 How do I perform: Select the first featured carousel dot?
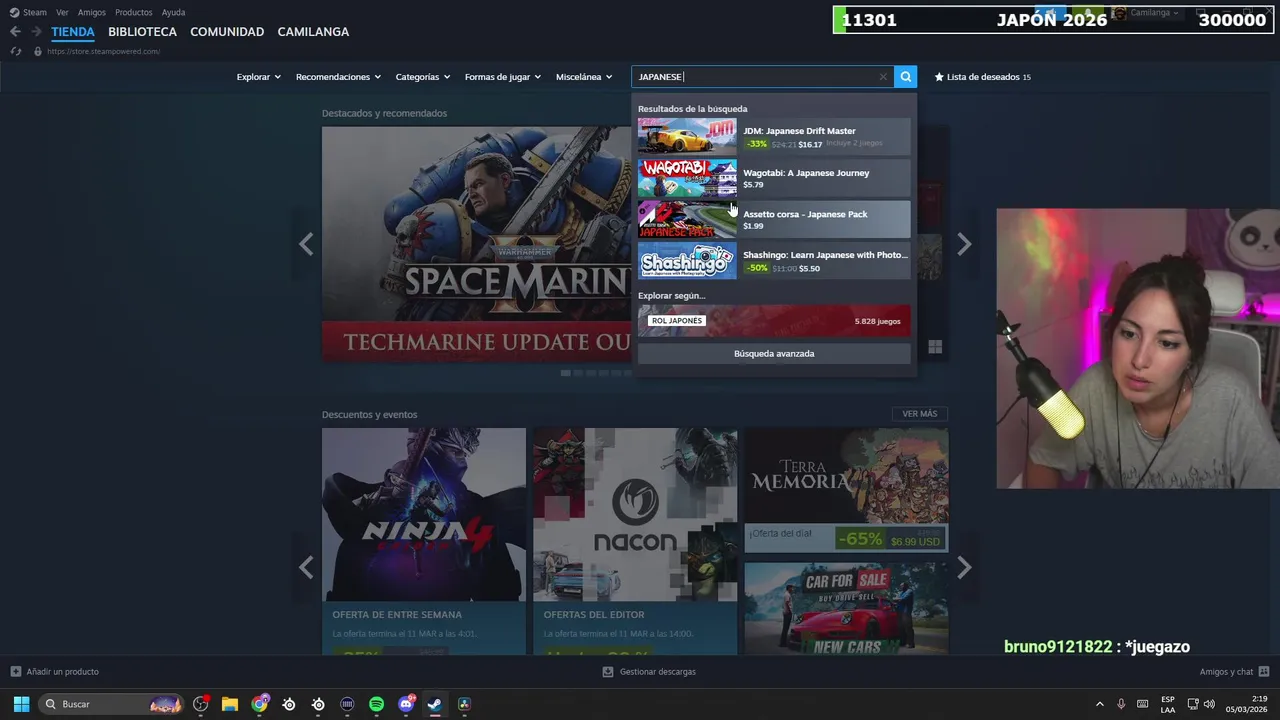click(565, 373)
